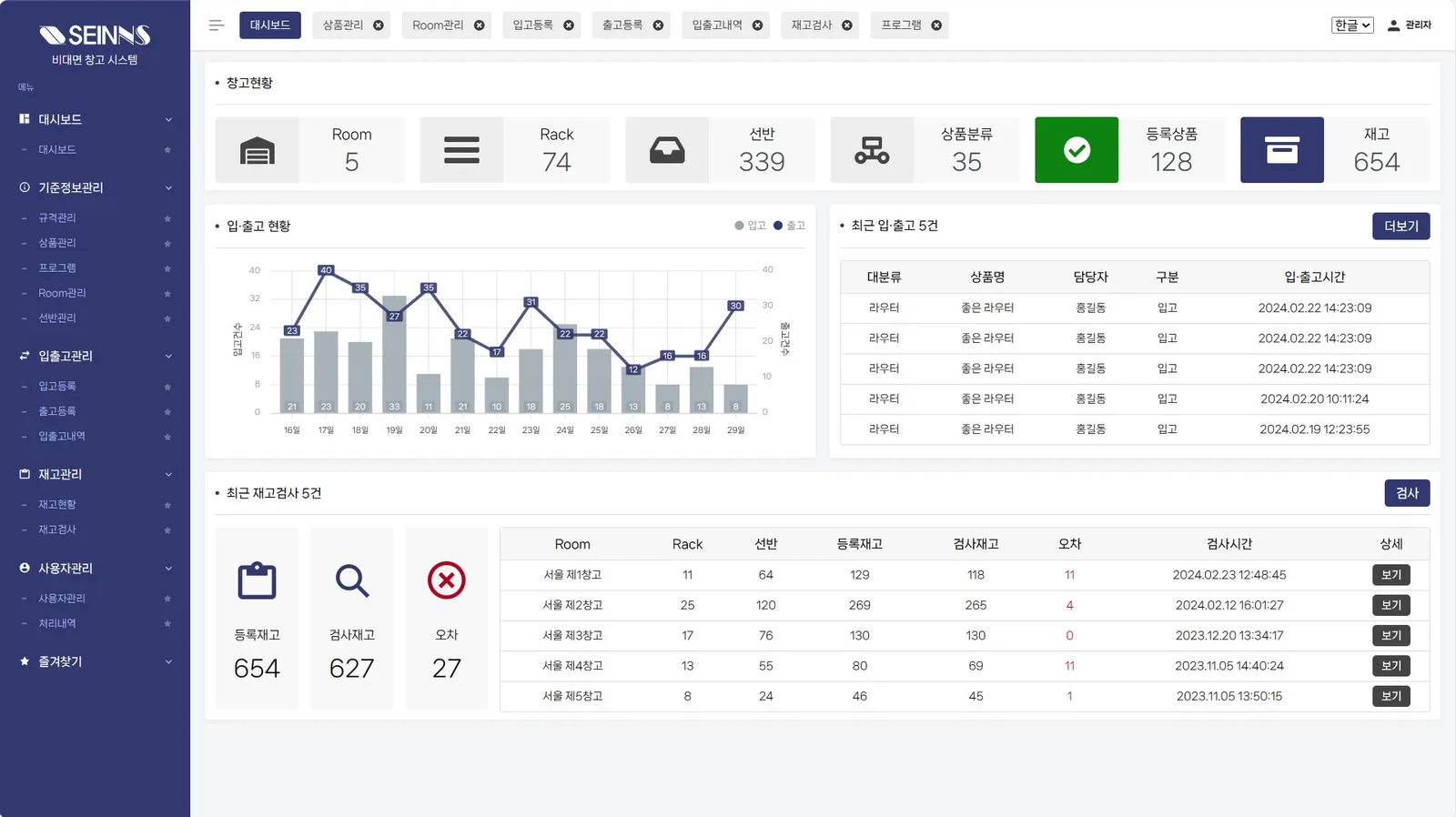
Task: Click the Room warehouse icon card
Action: (257, 150)
